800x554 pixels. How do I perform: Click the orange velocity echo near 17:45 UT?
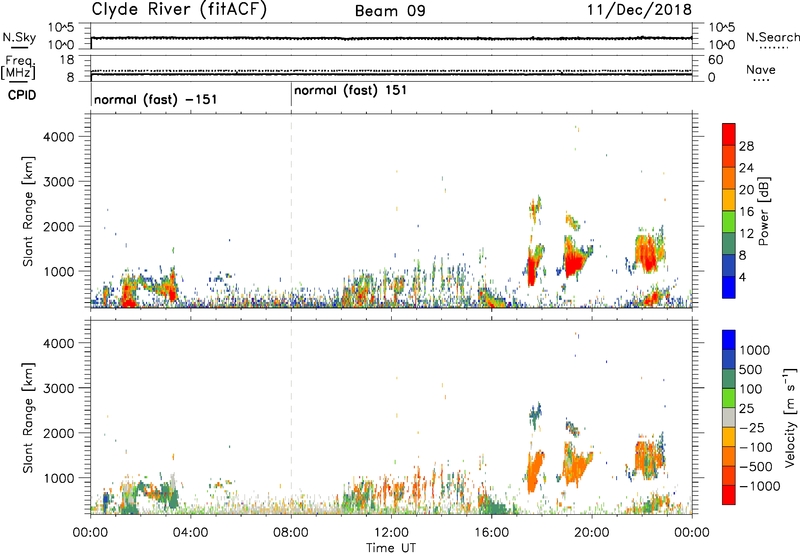tap(534, 472)
